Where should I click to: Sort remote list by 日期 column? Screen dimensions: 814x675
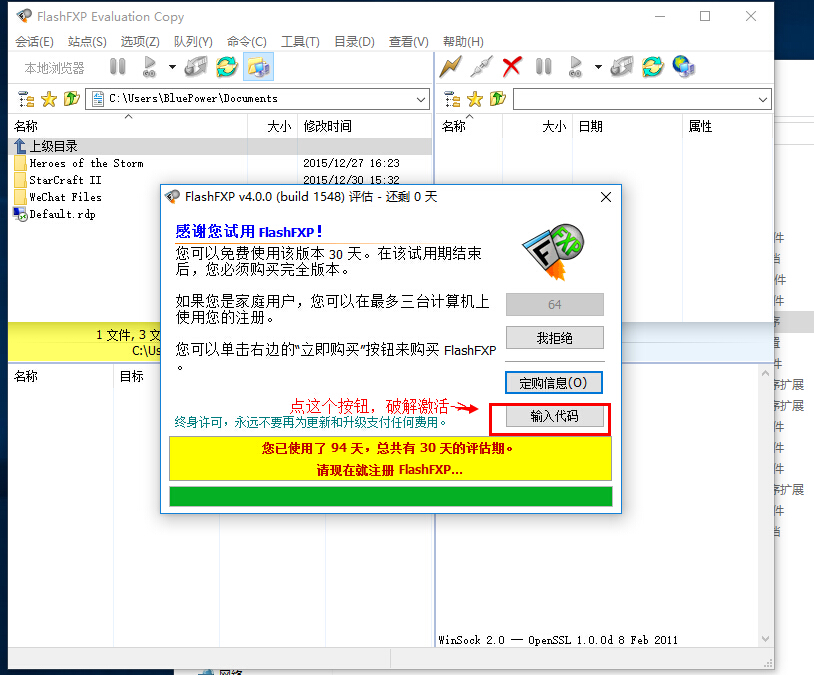point(627,126)
